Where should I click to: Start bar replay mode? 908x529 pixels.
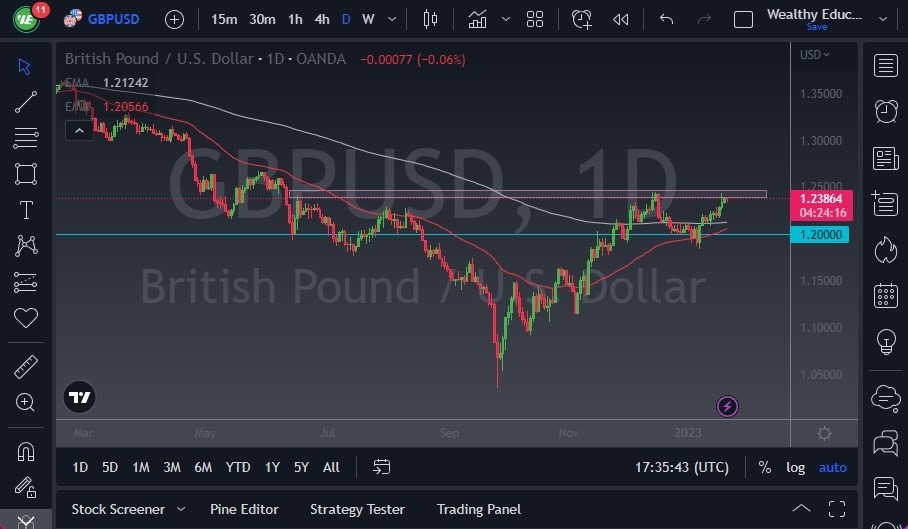coord(621,20)
